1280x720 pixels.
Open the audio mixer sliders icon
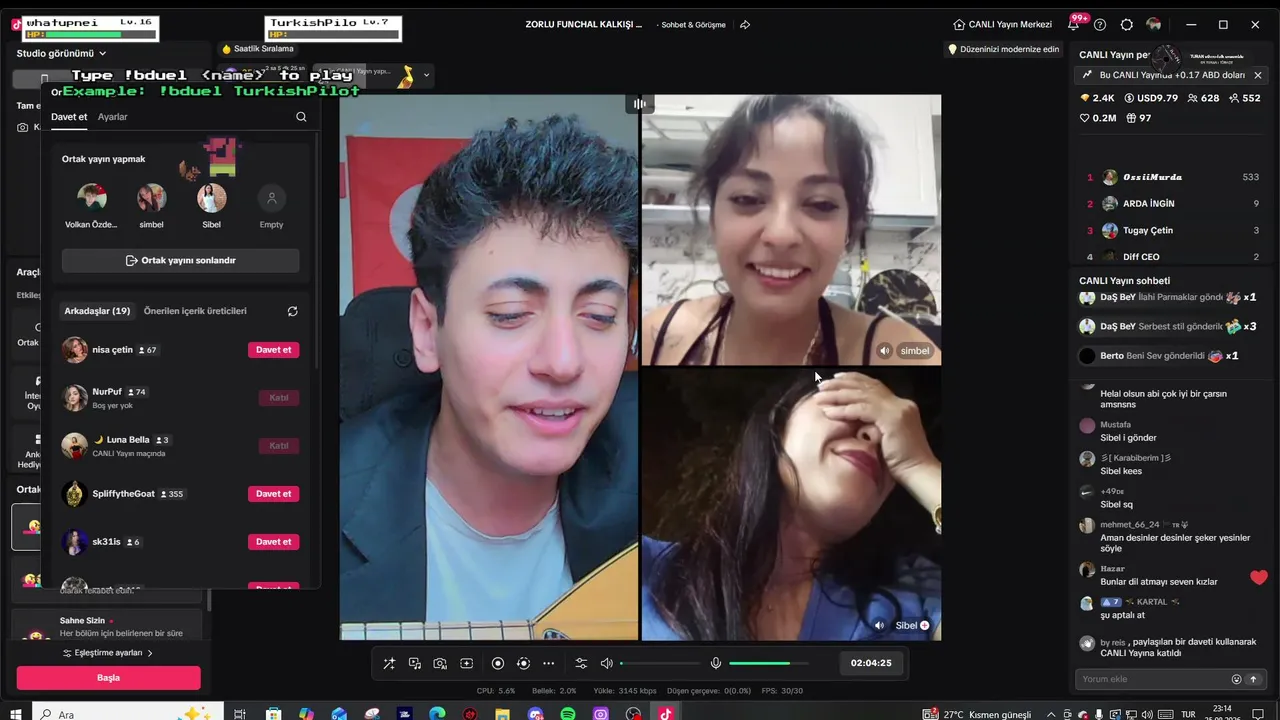point(581,663)
